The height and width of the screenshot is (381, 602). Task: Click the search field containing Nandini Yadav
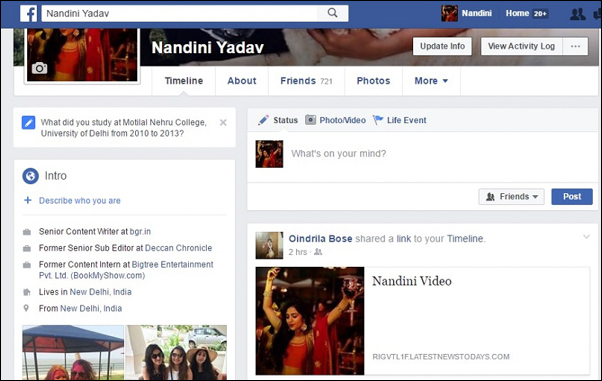click(x=180, y=13)
